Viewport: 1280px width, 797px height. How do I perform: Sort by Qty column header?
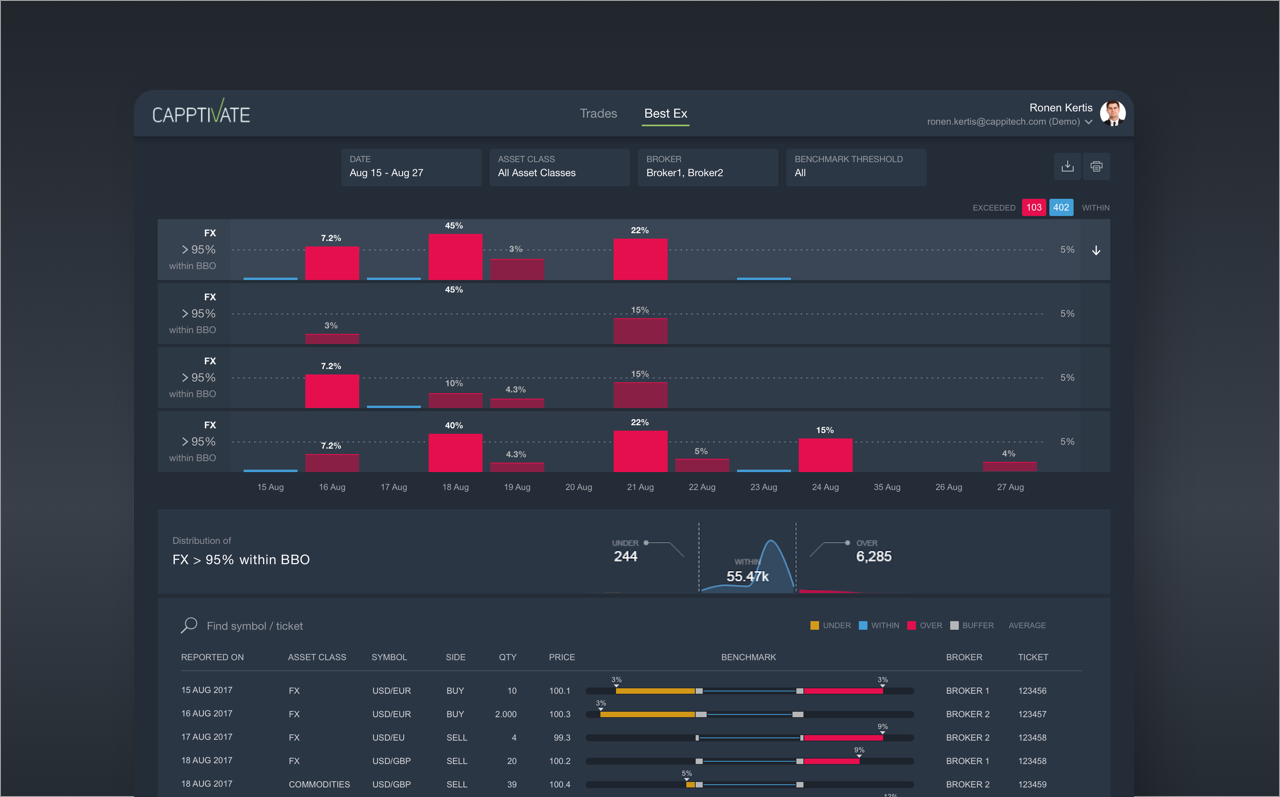(x=508, y=658)
